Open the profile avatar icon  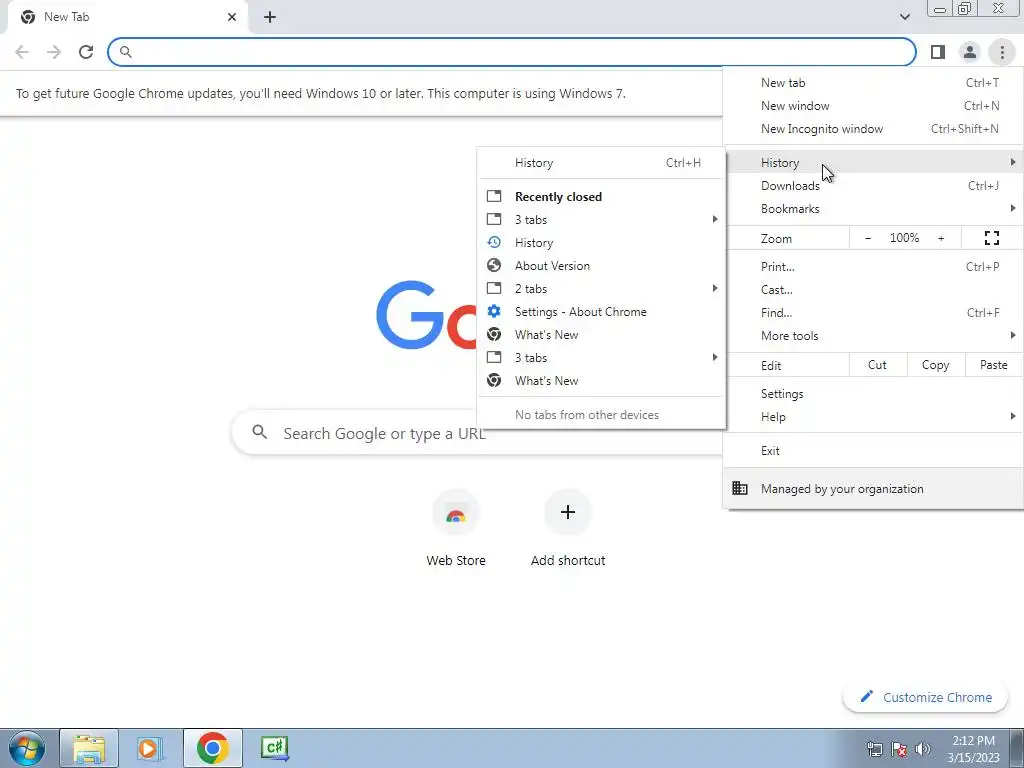click(970, 52)
